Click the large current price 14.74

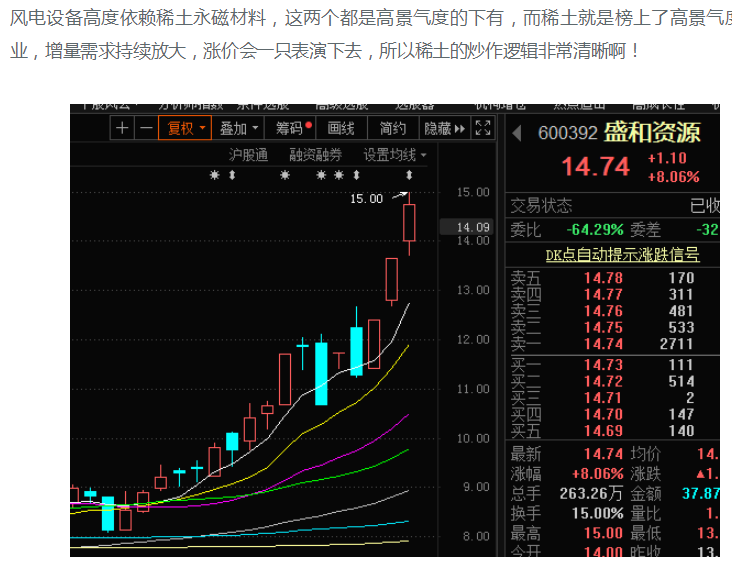[596, 167]
